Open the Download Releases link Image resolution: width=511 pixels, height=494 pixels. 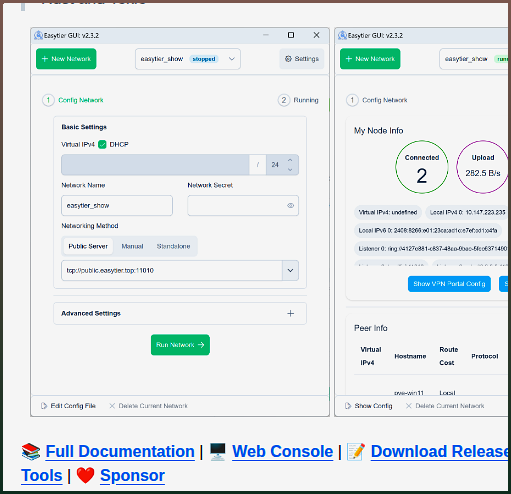tap(440, 451)
